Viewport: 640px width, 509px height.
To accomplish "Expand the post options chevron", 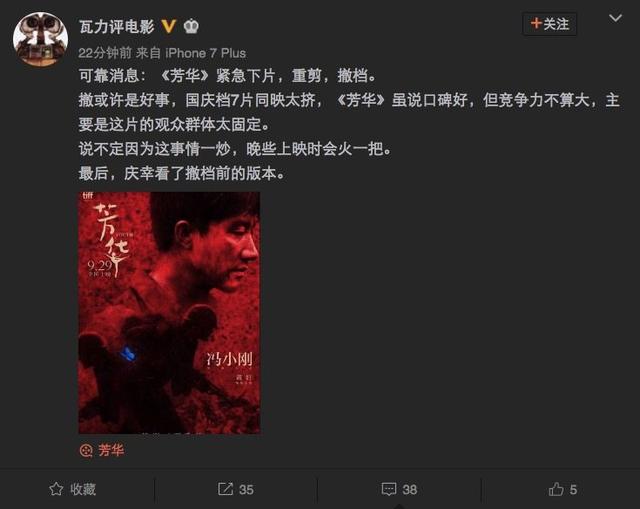I will [x=615, y=18].
